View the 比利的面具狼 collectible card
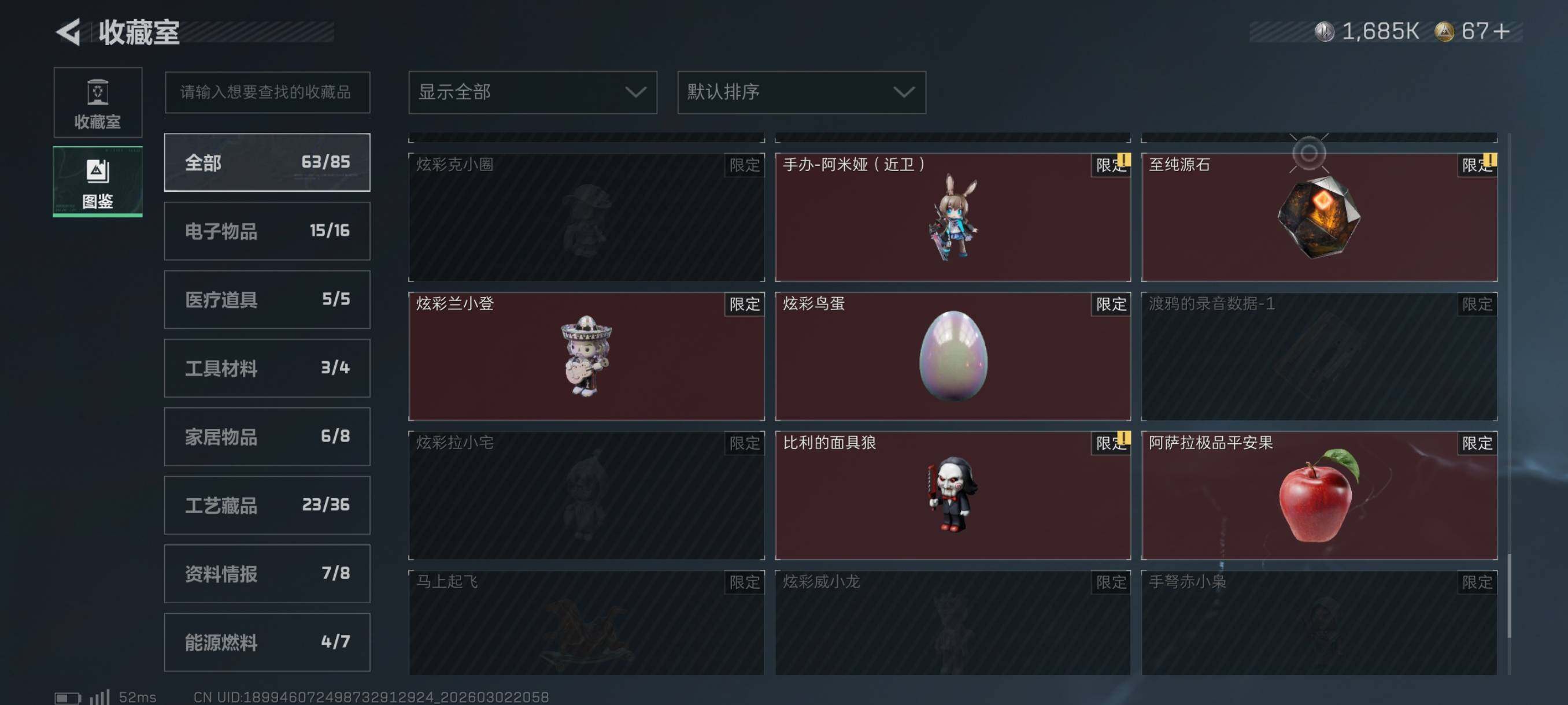The image size is (1568, 705). 952,495
